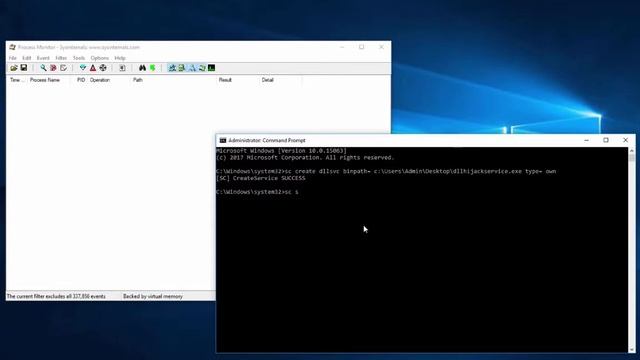Viewport: 640px width, 360px height.
Task: Click the Time column header
Action: coord(16,80)
